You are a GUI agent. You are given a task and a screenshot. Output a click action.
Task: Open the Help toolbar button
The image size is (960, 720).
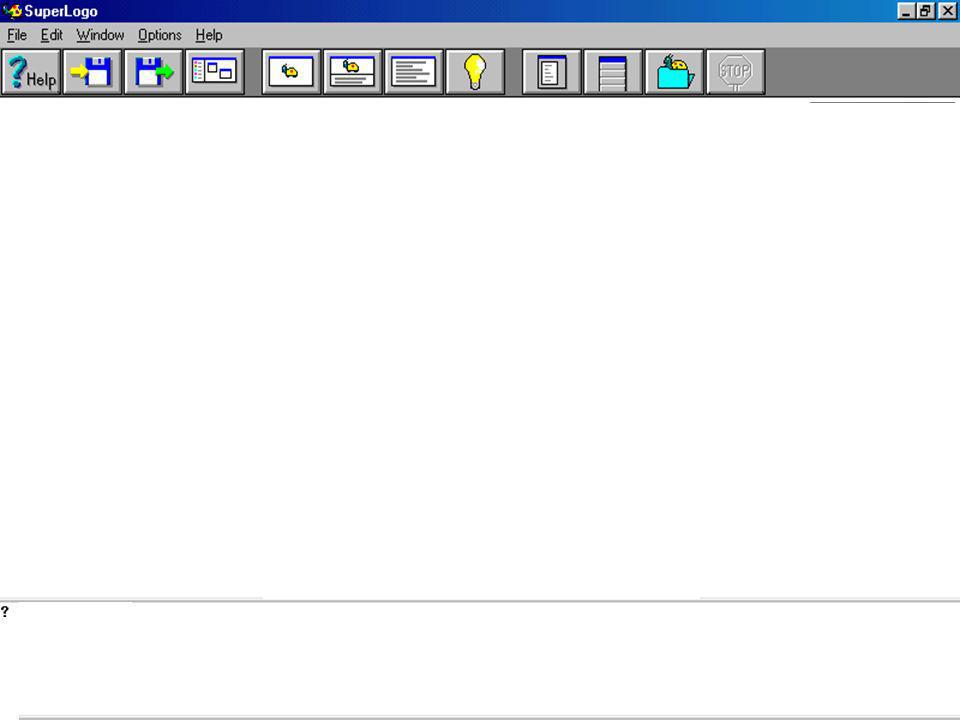coord(31,72)
